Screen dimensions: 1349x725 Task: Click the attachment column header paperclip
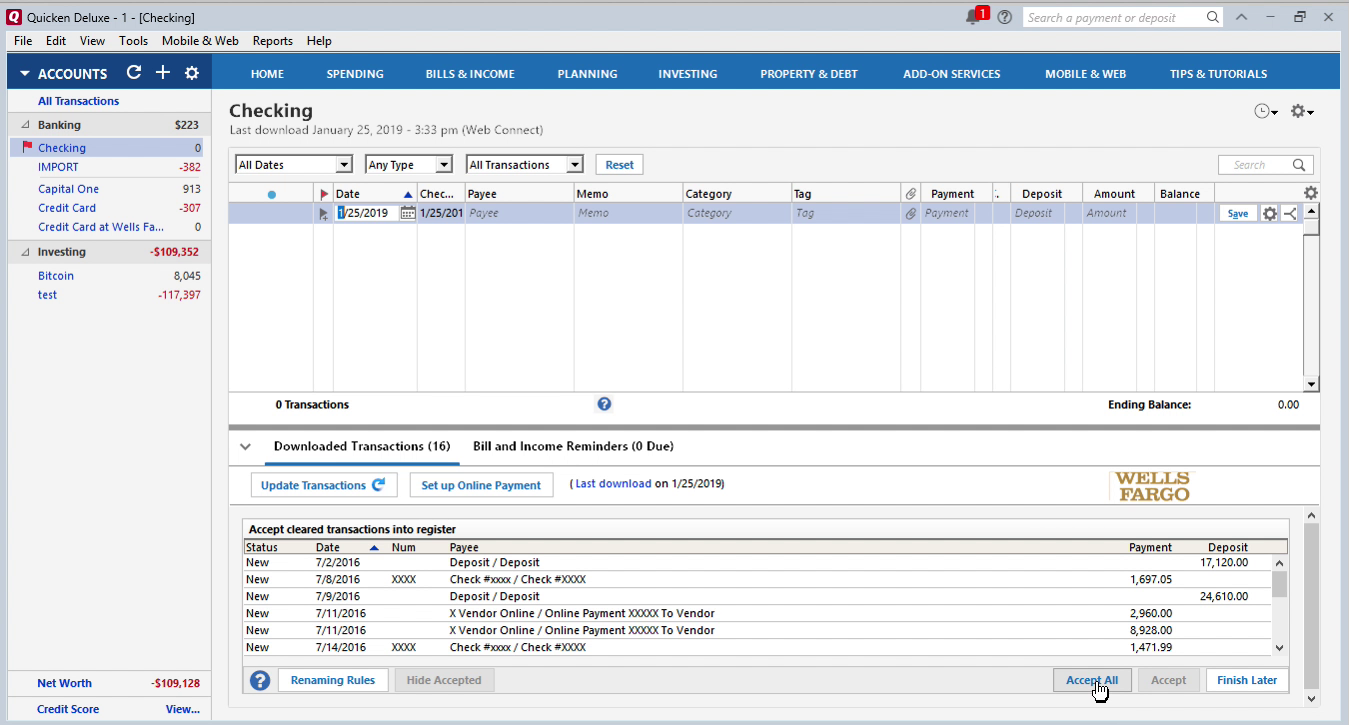(910, 194)
